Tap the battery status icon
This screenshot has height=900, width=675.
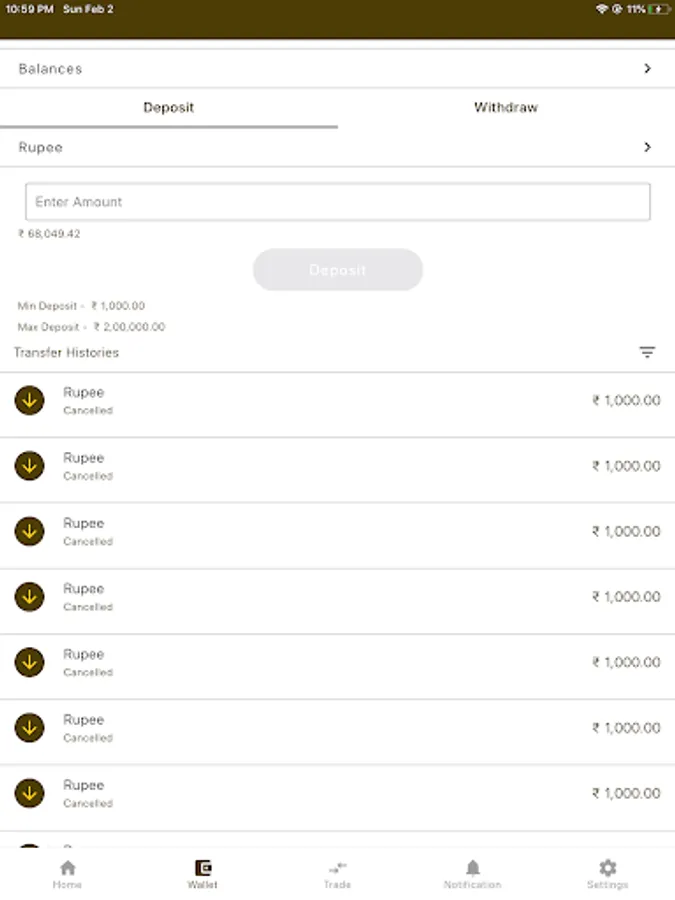pyautogui.click(x=659, y=9)
